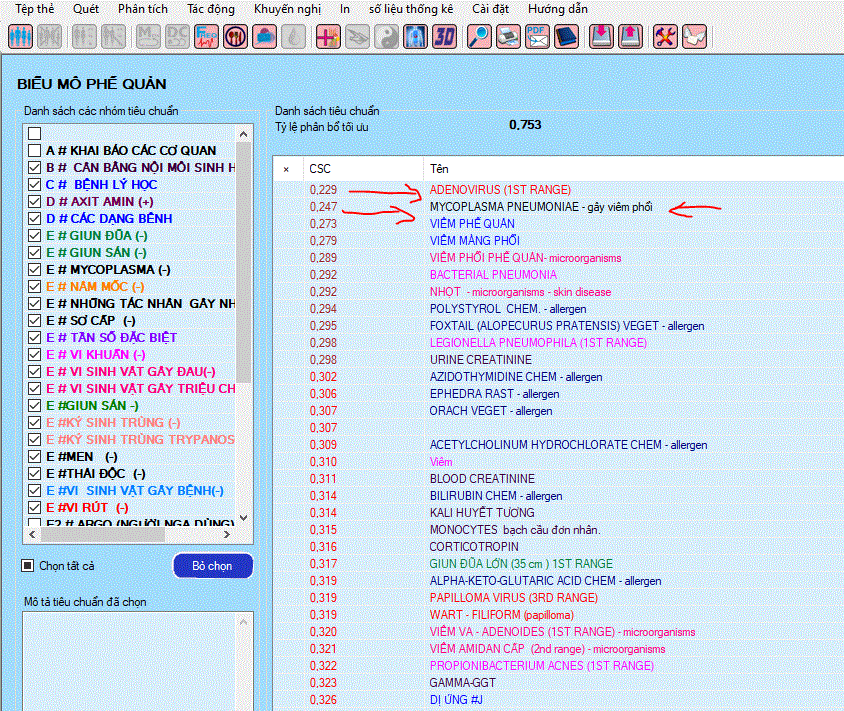Image resolution: width=844 pixels, height=711 pixels.
Task: Click the Tên column header
Action: (x=439, y=168)
